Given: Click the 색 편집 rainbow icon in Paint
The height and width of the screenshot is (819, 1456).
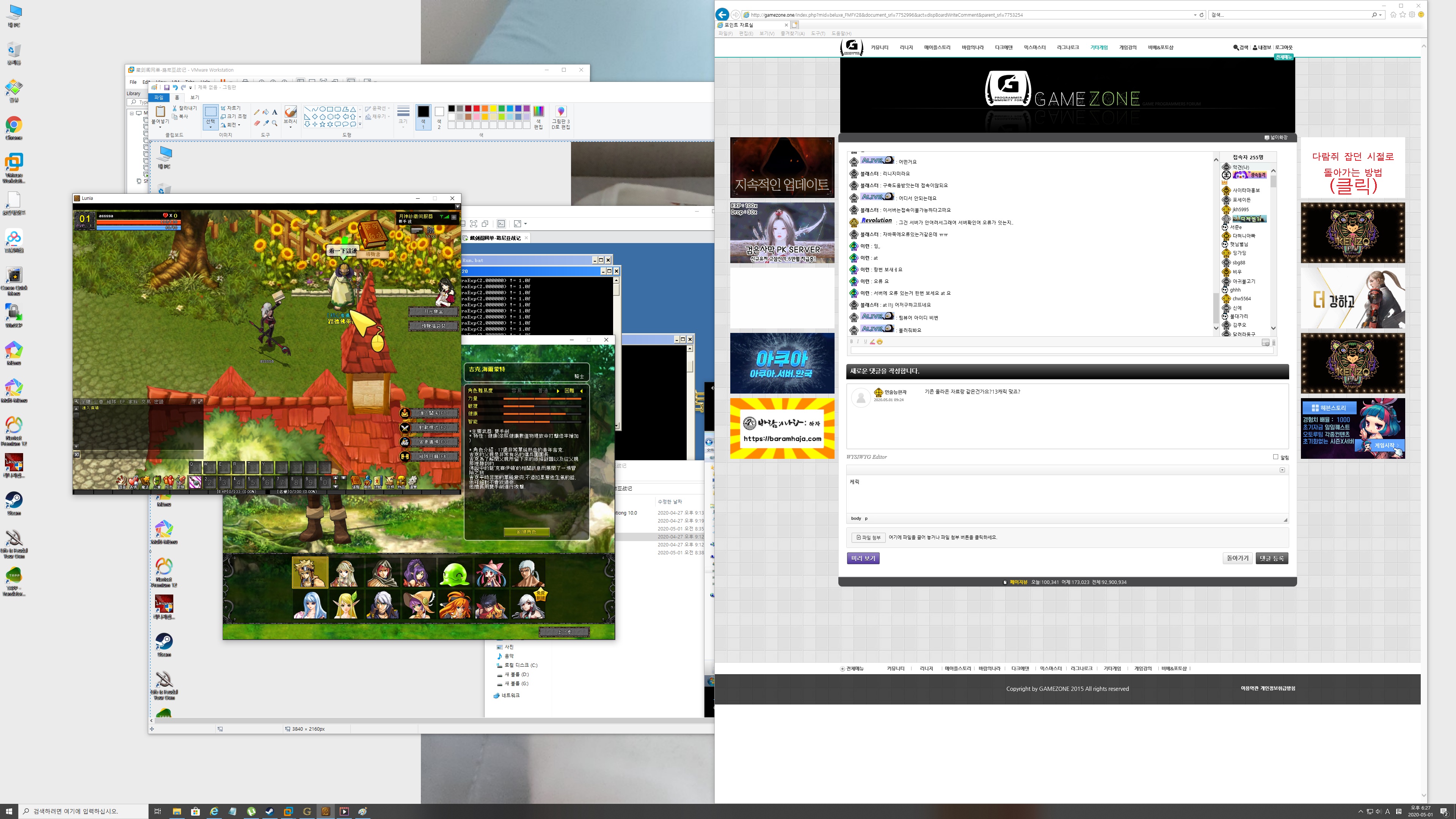Looking at the screenshot, I should (538, 111).
